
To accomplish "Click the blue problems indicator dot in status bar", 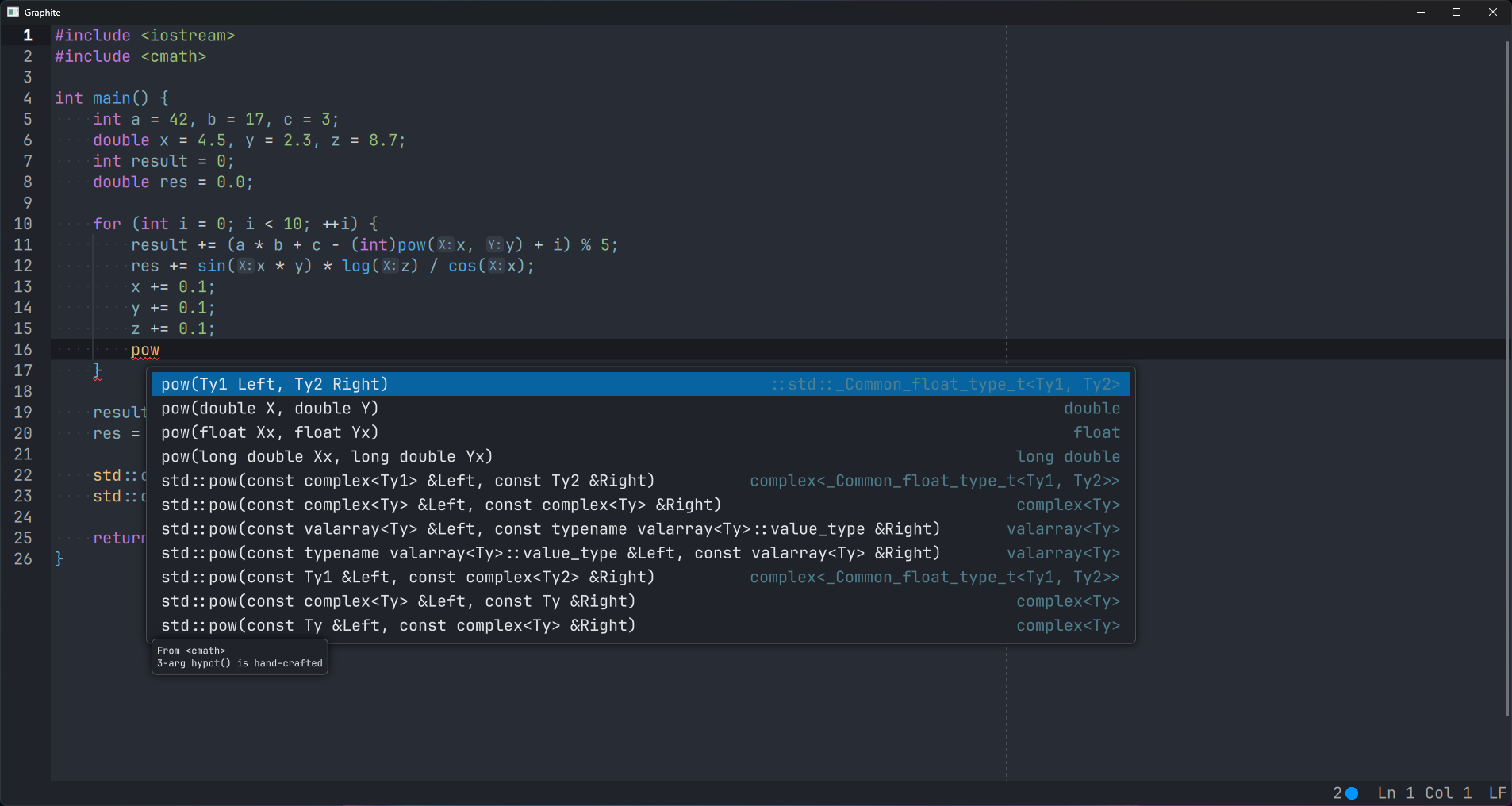I will (1352, 793).
